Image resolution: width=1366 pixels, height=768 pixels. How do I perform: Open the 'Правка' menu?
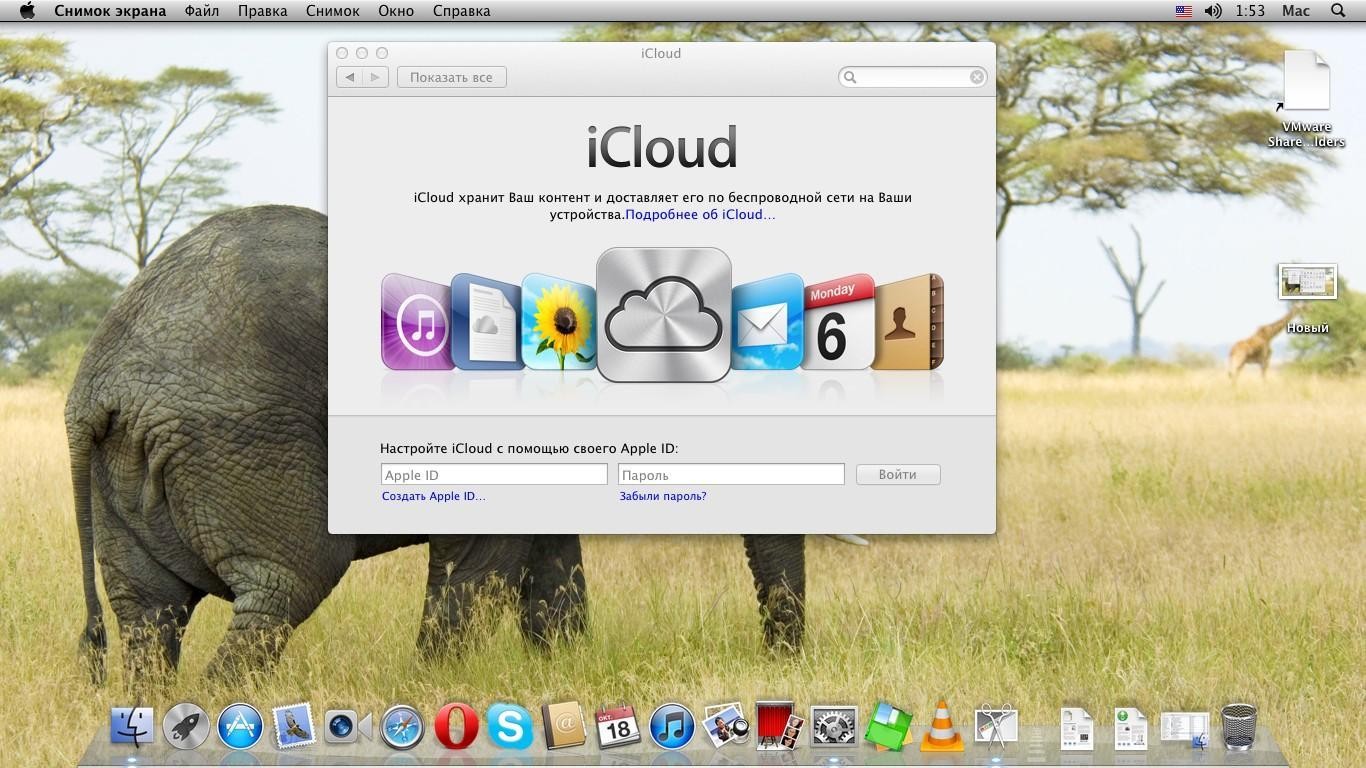point(263,11)
